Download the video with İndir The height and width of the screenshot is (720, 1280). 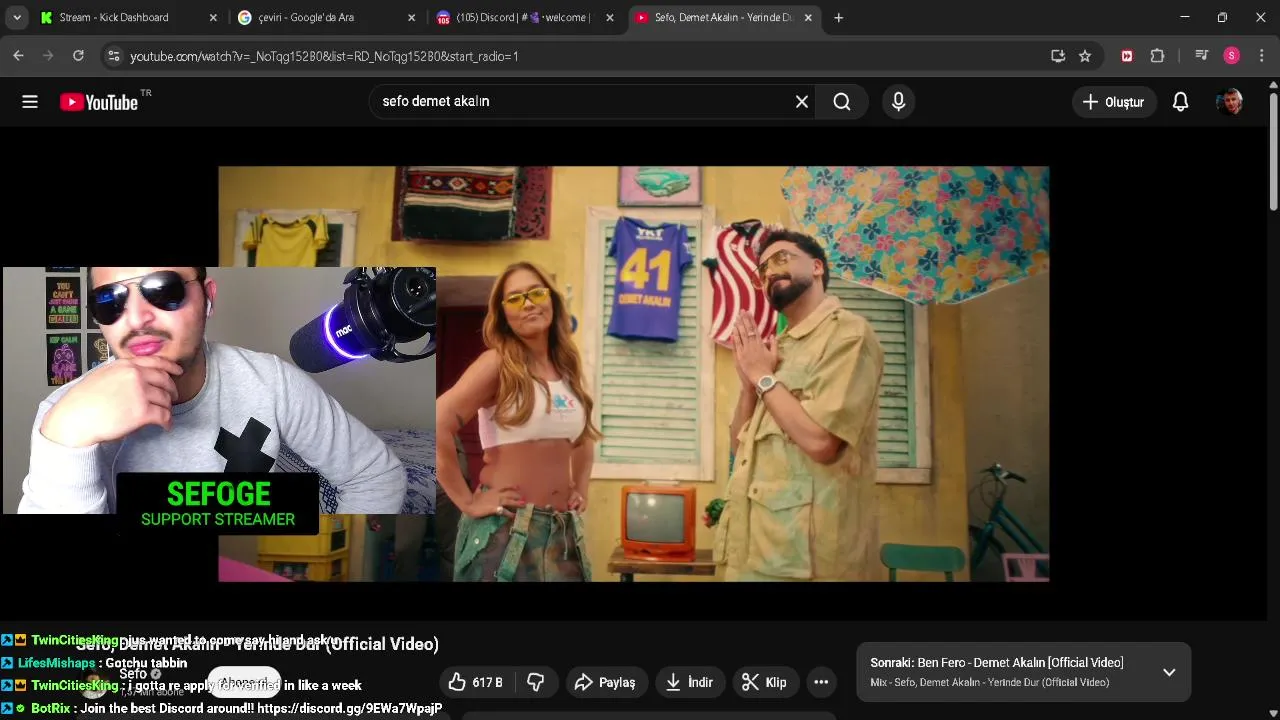click(690, 682)
